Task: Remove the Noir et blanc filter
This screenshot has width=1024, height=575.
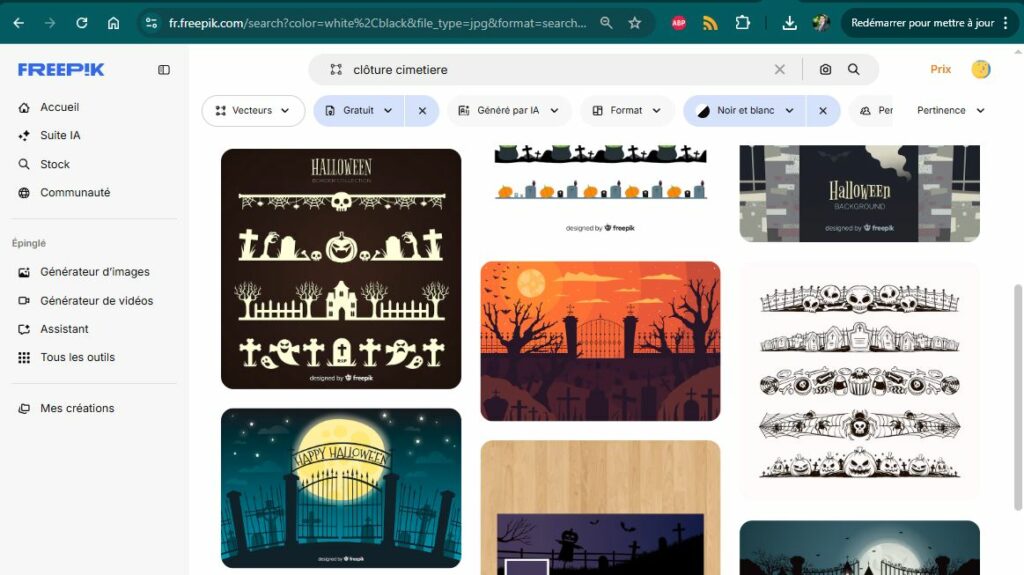Action: pyautogui.click(x=823, y=111)
